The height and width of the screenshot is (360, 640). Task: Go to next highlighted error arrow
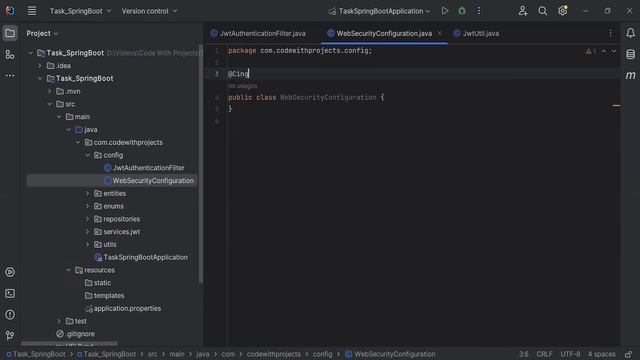point(614,51)
